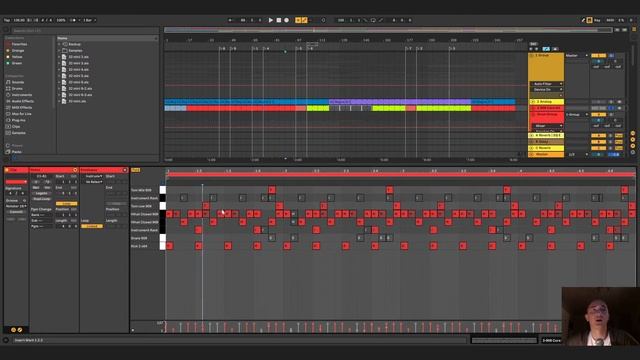The width and height of the screenshot is (640, 360).
Task: Select Green collection
Action: pyautogui.click(x=17, y=63)
